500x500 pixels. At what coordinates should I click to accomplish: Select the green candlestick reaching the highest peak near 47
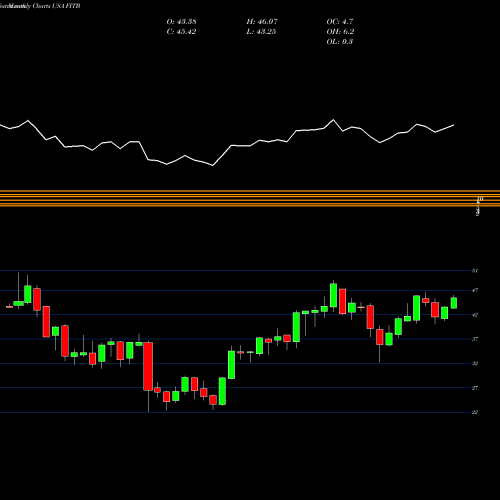tap(333, 295)
